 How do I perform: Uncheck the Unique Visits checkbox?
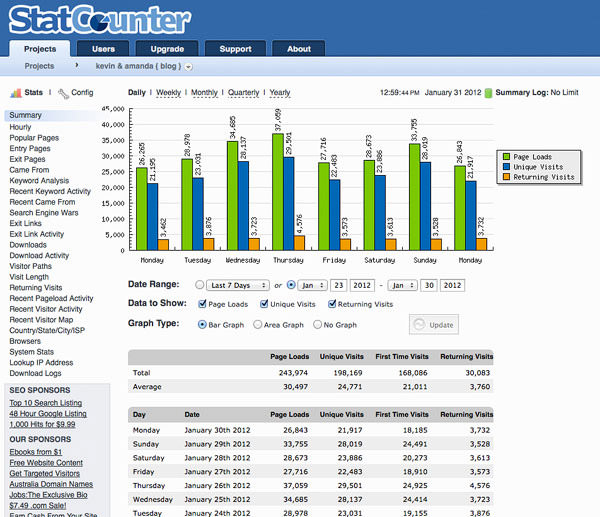coord(265,304)
